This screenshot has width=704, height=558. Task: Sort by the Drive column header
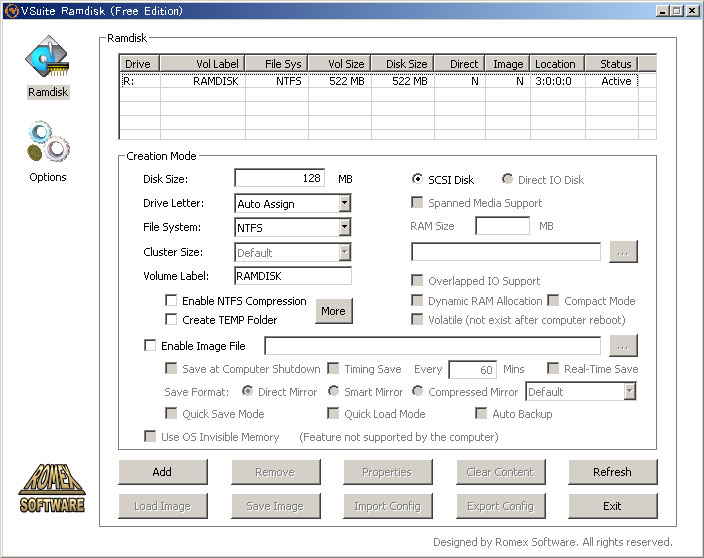coord(140,63)
